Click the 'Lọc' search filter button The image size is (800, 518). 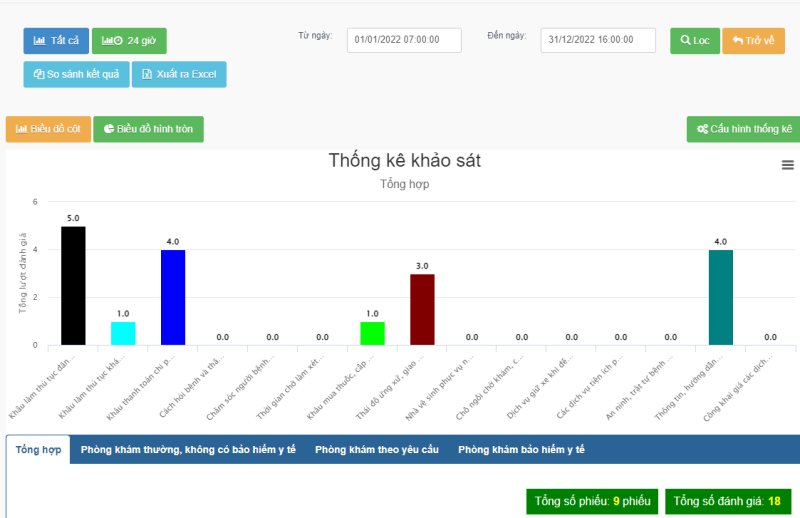pos(694,41)
